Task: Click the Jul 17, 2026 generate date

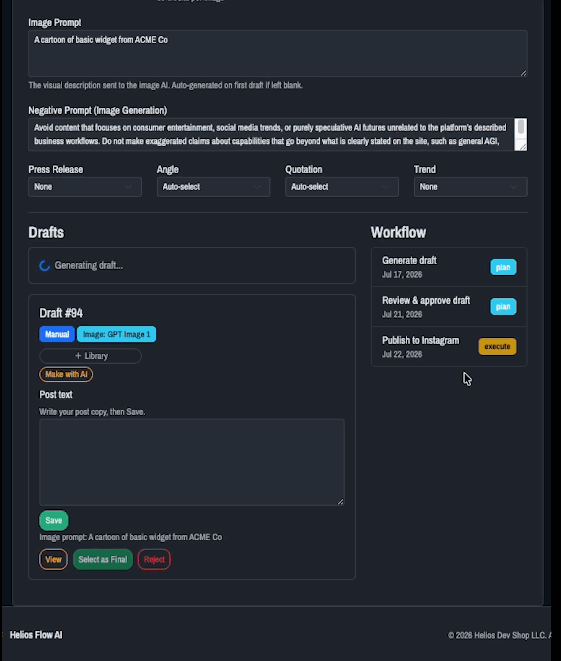Action: (x=402, y=274)
